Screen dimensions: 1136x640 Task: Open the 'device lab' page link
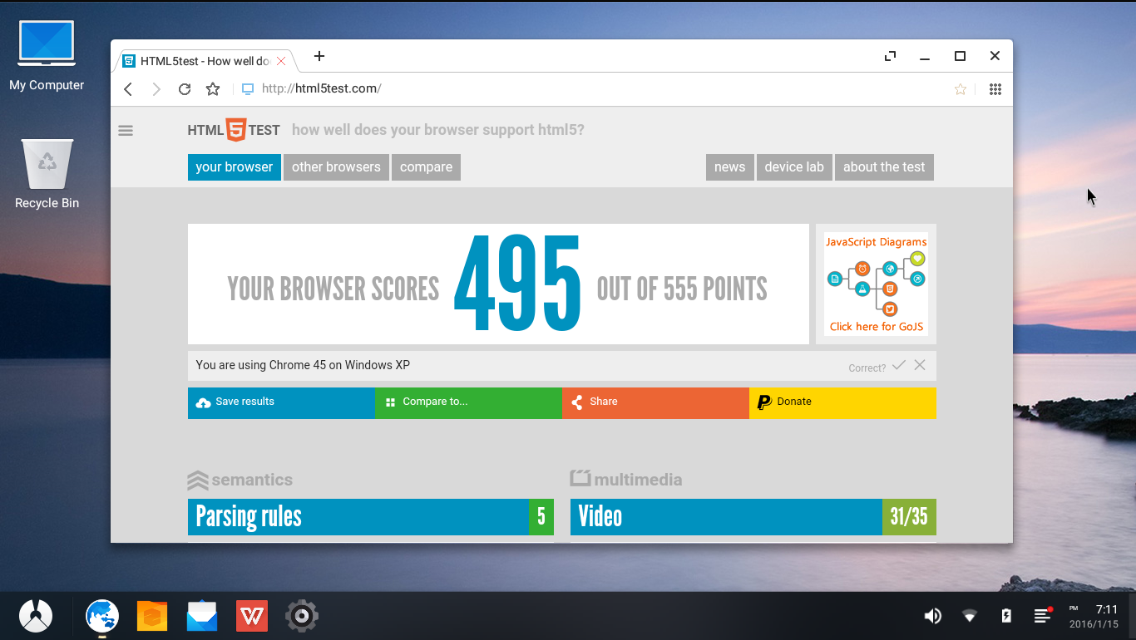(794, 167)
